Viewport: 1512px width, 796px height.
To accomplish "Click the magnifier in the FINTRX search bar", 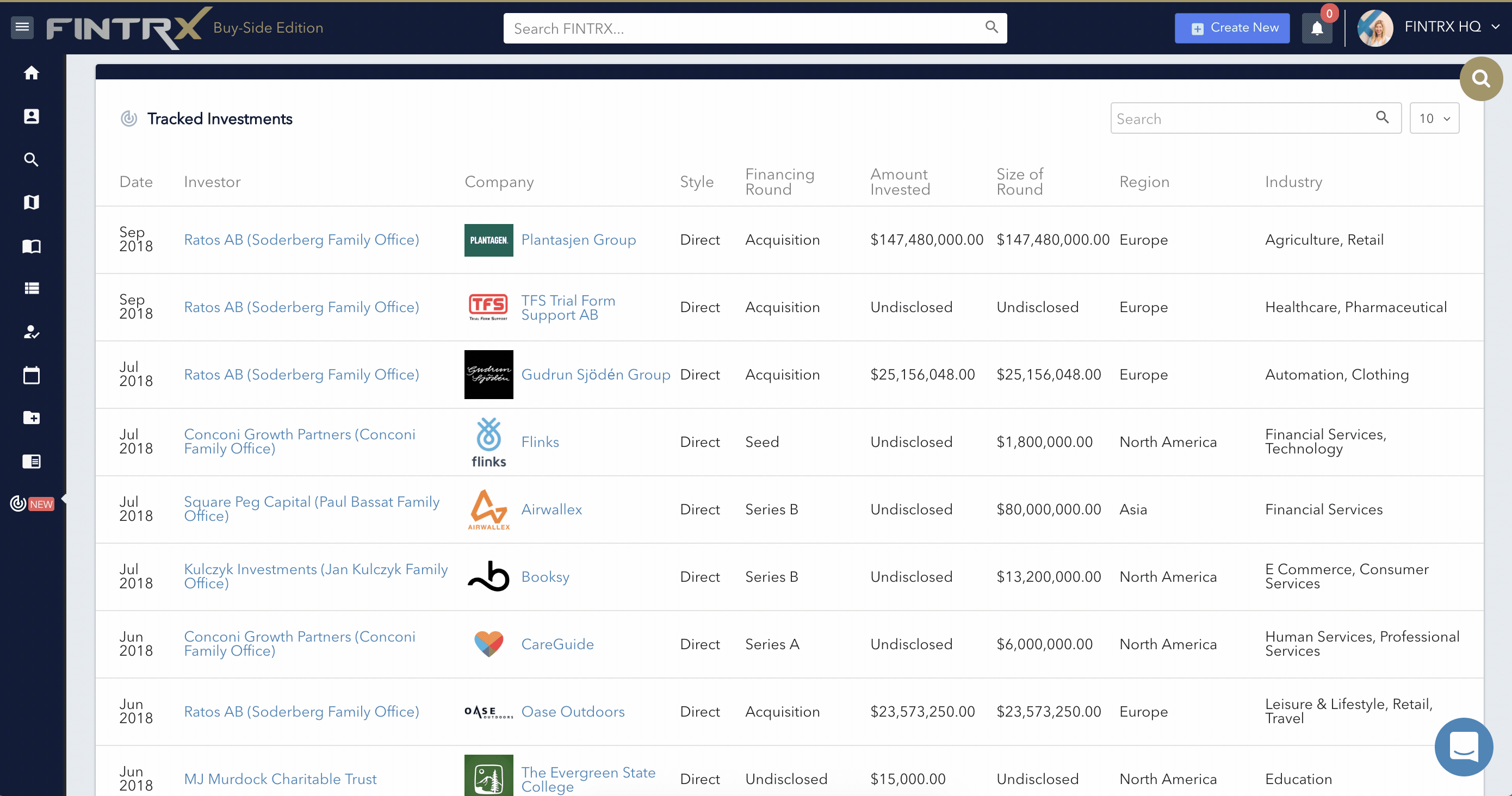I will (992, 28).
